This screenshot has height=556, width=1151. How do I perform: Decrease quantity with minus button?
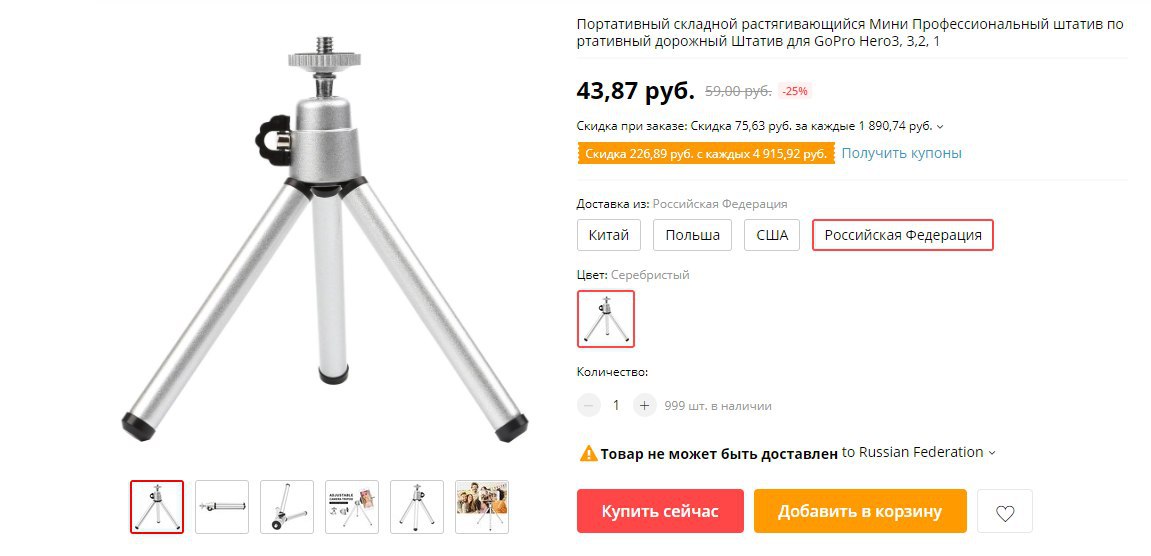(589, 405)
